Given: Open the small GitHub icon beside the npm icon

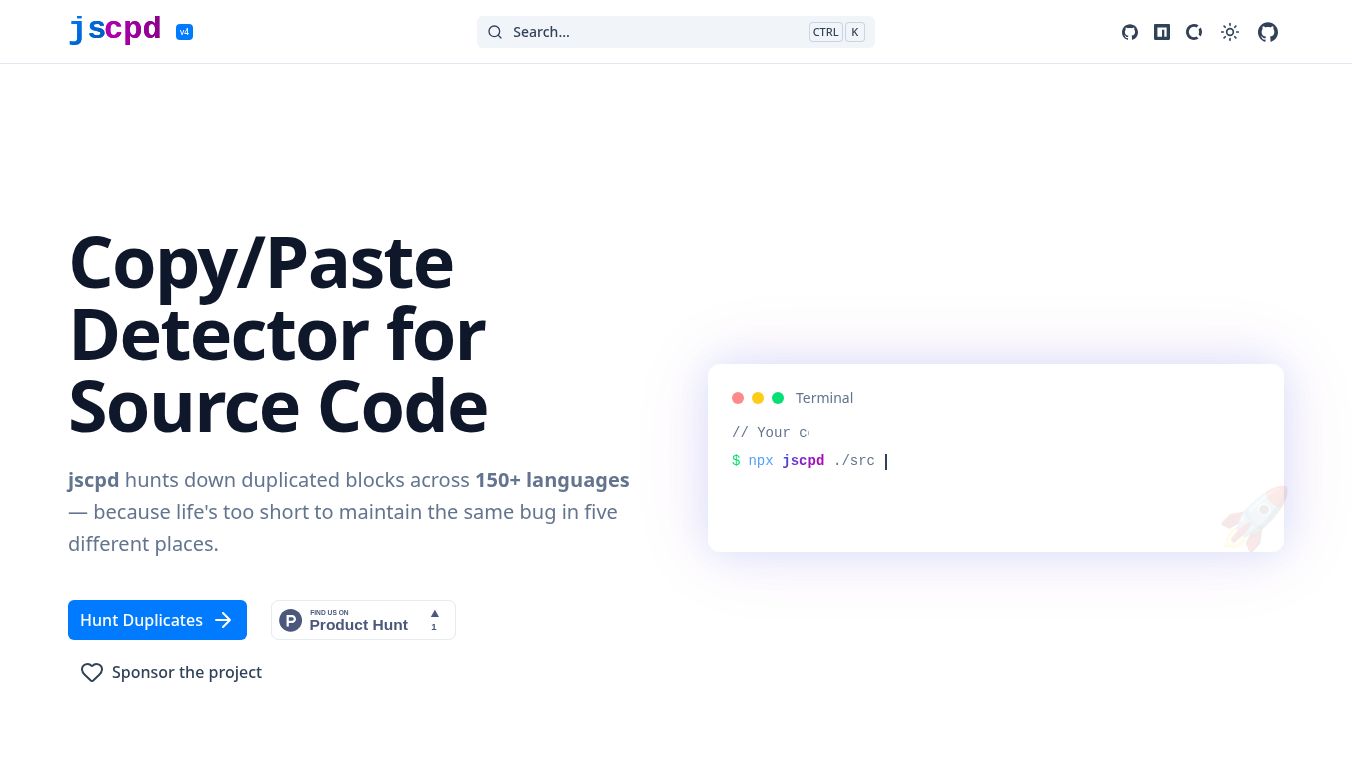Looking at the screenshot, I should point(1130,32).
